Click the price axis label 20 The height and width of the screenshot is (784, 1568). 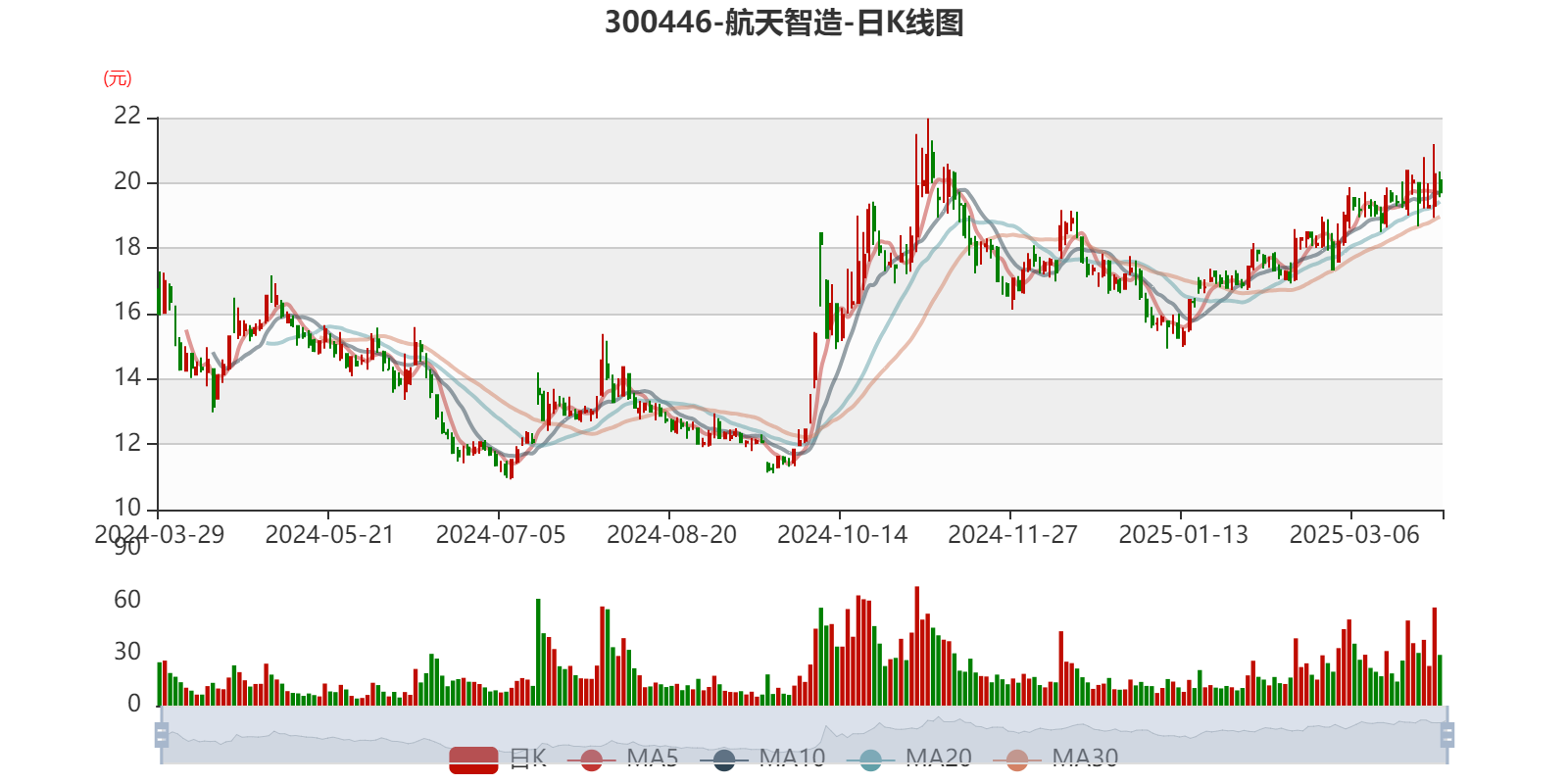127,181
